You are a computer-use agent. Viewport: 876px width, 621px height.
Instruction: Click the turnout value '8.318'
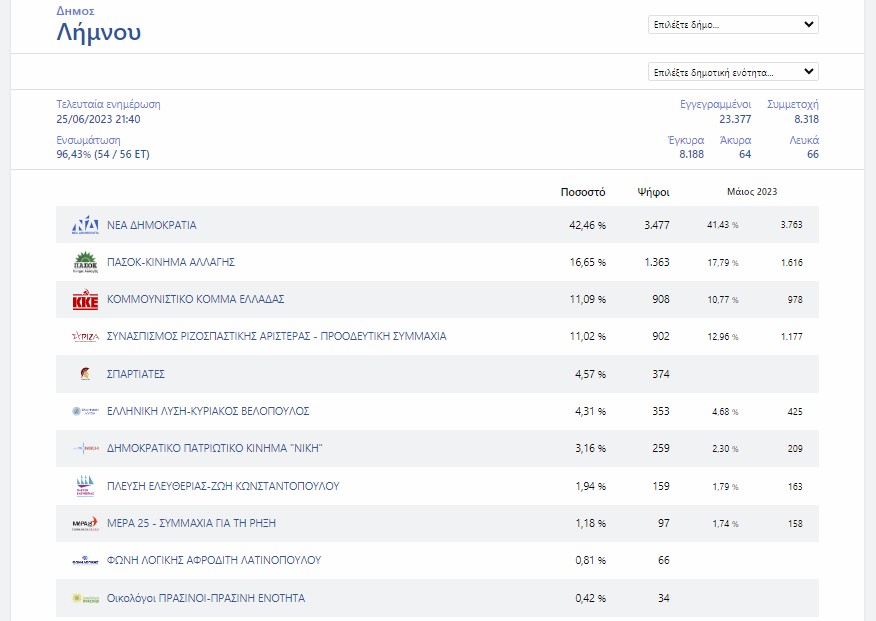806,119
